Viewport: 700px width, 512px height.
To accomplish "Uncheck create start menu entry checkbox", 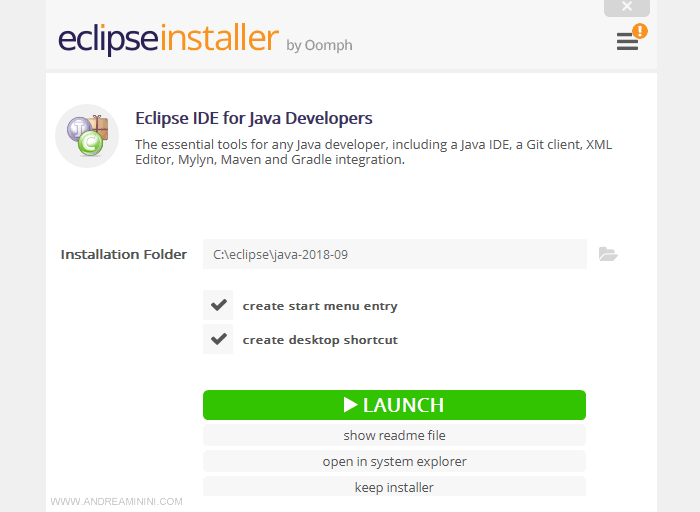I will click(x=218, y=306).
